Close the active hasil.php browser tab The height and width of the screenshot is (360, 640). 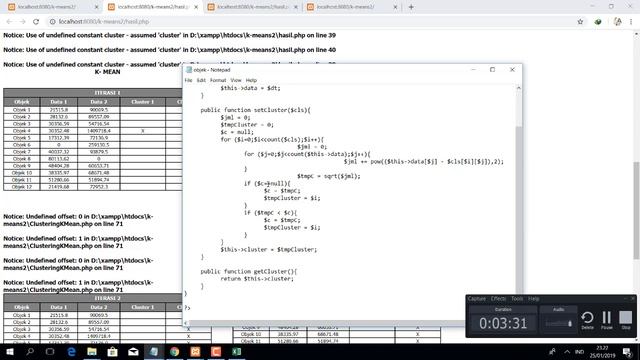(x=196, y=7)
